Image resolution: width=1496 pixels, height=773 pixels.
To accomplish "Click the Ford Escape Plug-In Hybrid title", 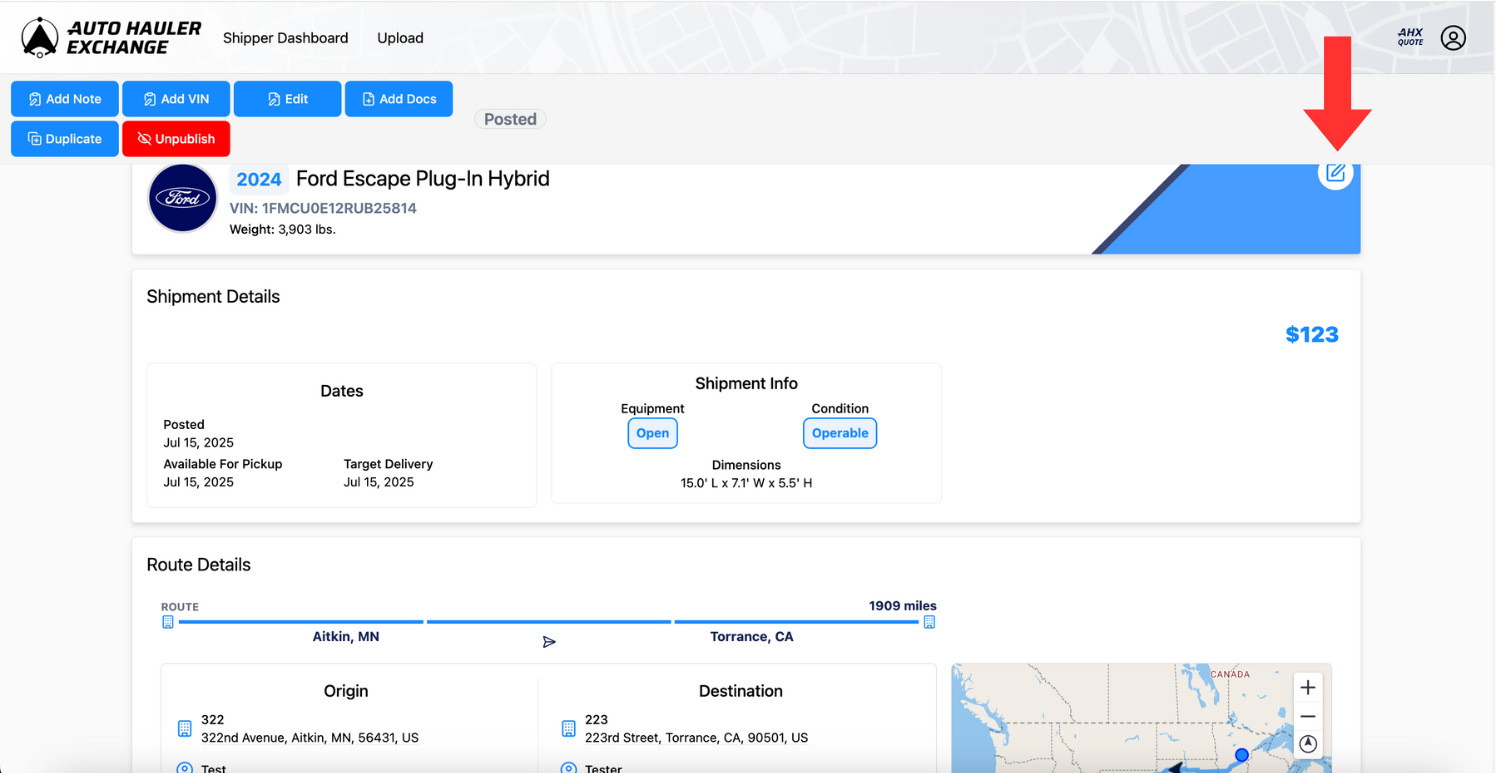I will pyautogui.click(x=423, y=179).
